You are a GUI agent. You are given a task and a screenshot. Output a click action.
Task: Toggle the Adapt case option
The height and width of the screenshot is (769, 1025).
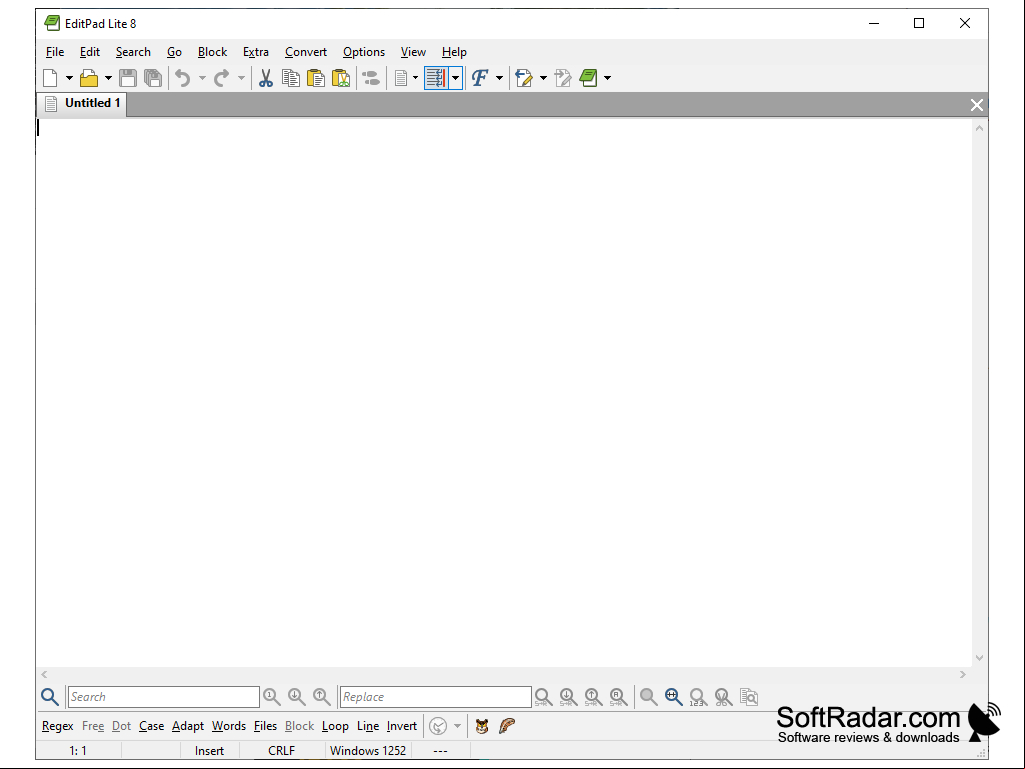tap(188, 726)
